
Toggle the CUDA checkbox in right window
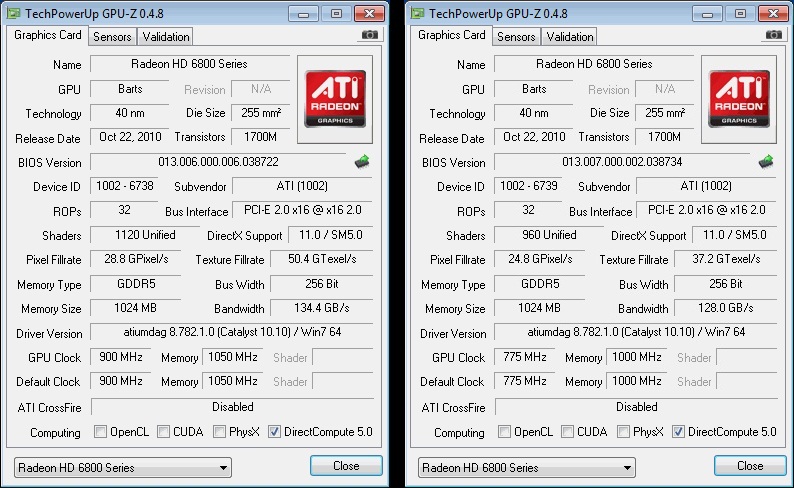coord(567,432)
